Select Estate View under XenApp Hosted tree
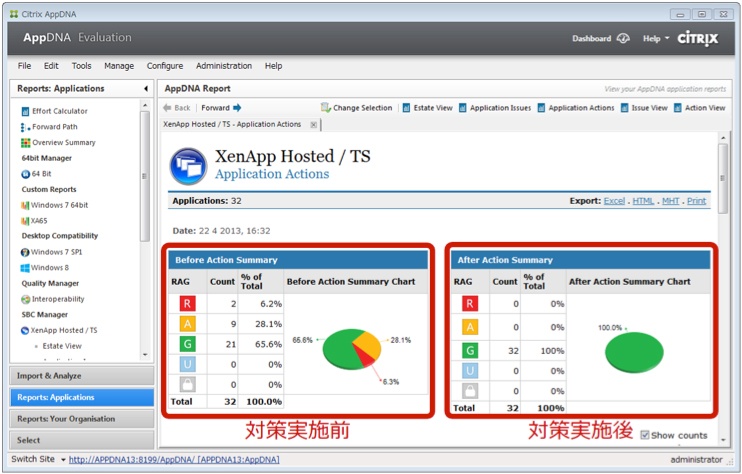 (62, 346)
